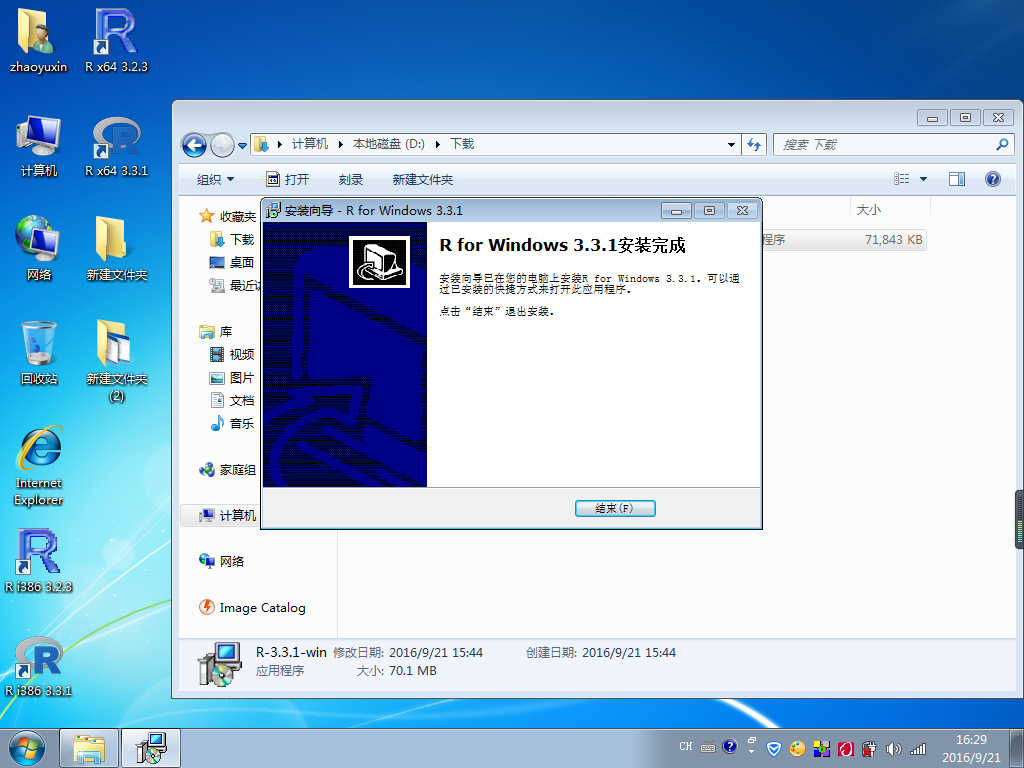Click the taskbar clock showing 16:29

point(971,748)
